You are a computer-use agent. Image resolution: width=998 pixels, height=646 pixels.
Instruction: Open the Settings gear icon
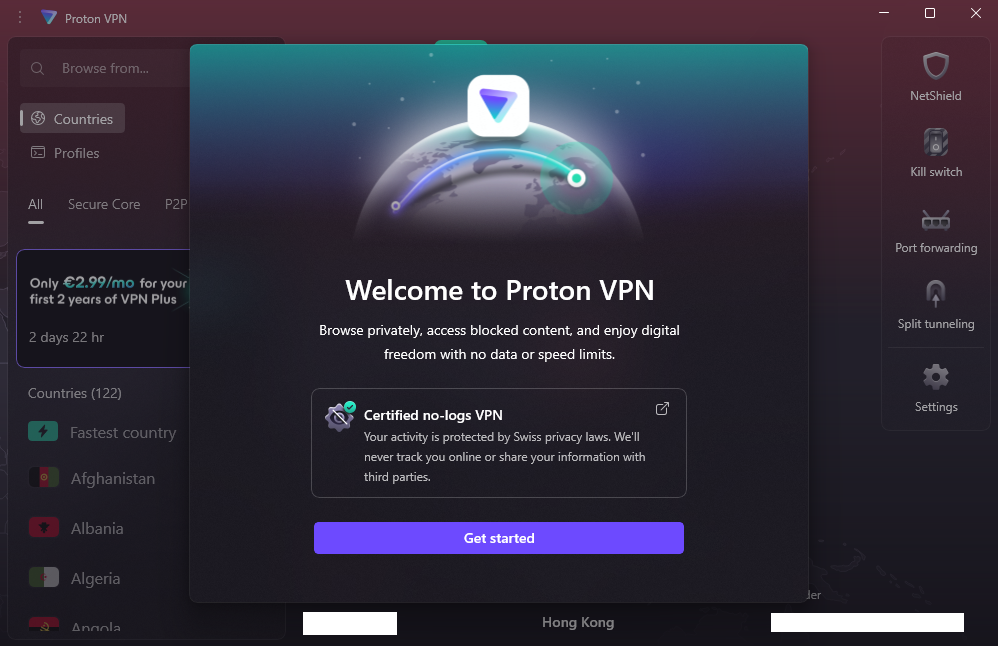point(936,377)
